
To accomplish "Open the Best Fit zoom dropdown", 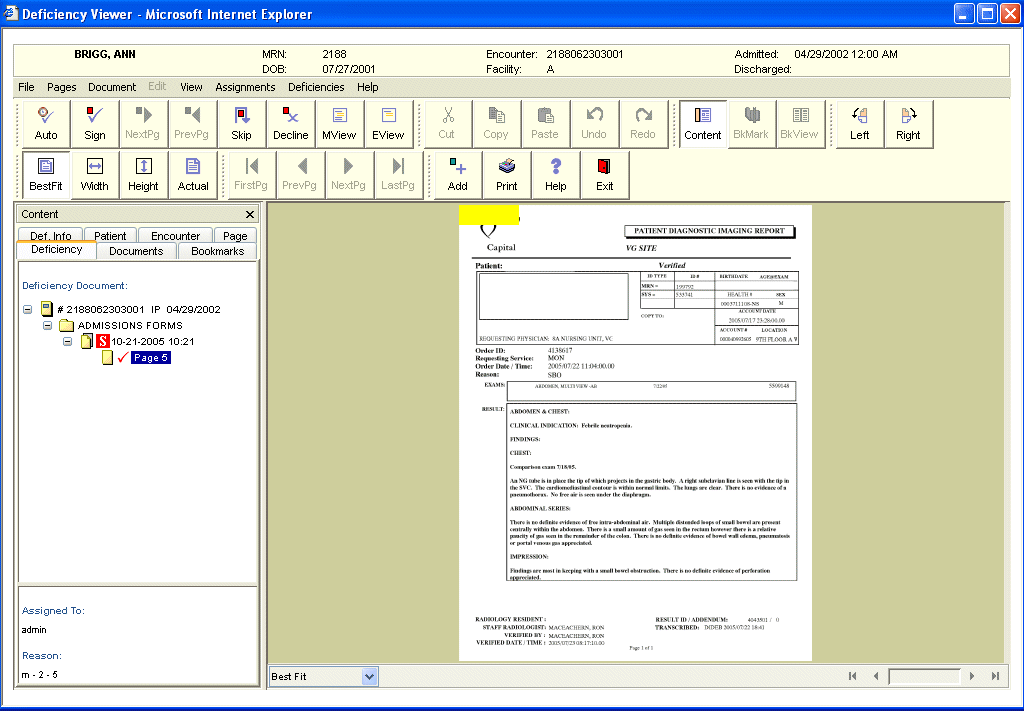I will [x=370, y=676].
